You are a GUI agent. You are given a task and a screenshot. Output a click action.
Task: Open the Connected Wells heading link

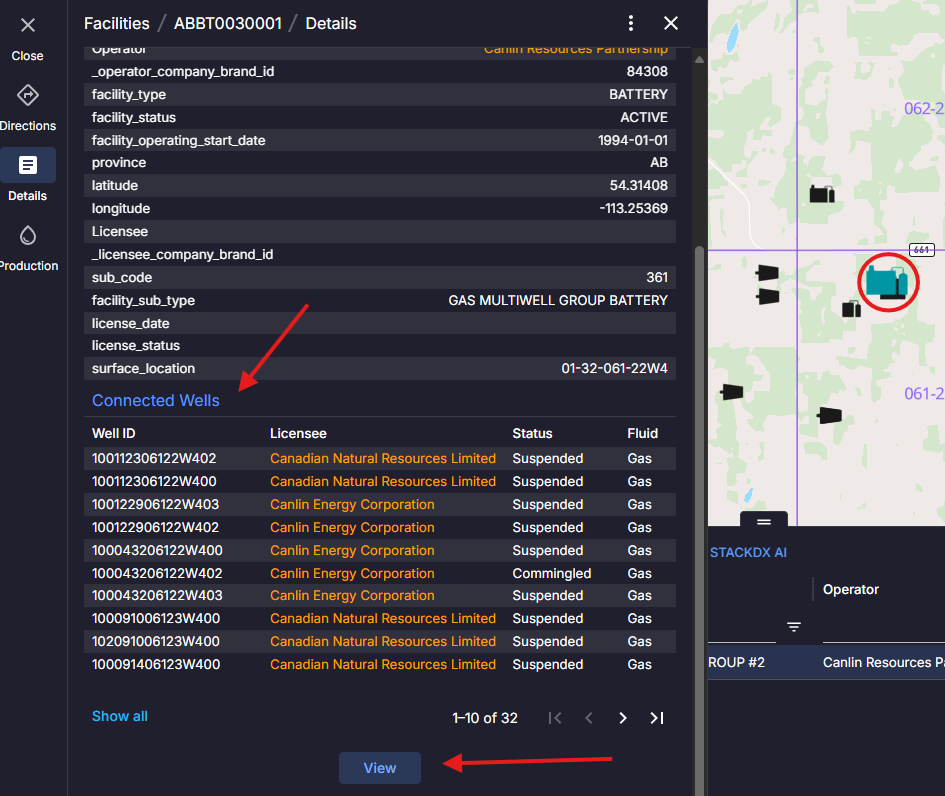[156, 400]
